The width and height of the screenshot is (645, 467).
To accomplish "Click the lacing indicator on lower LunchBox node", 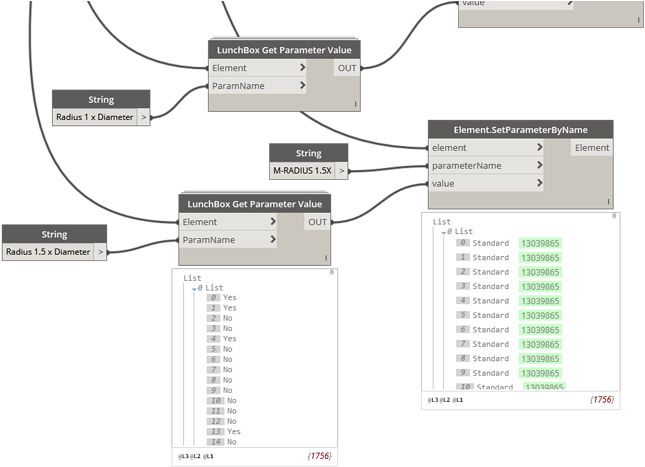I will point(326,258).
